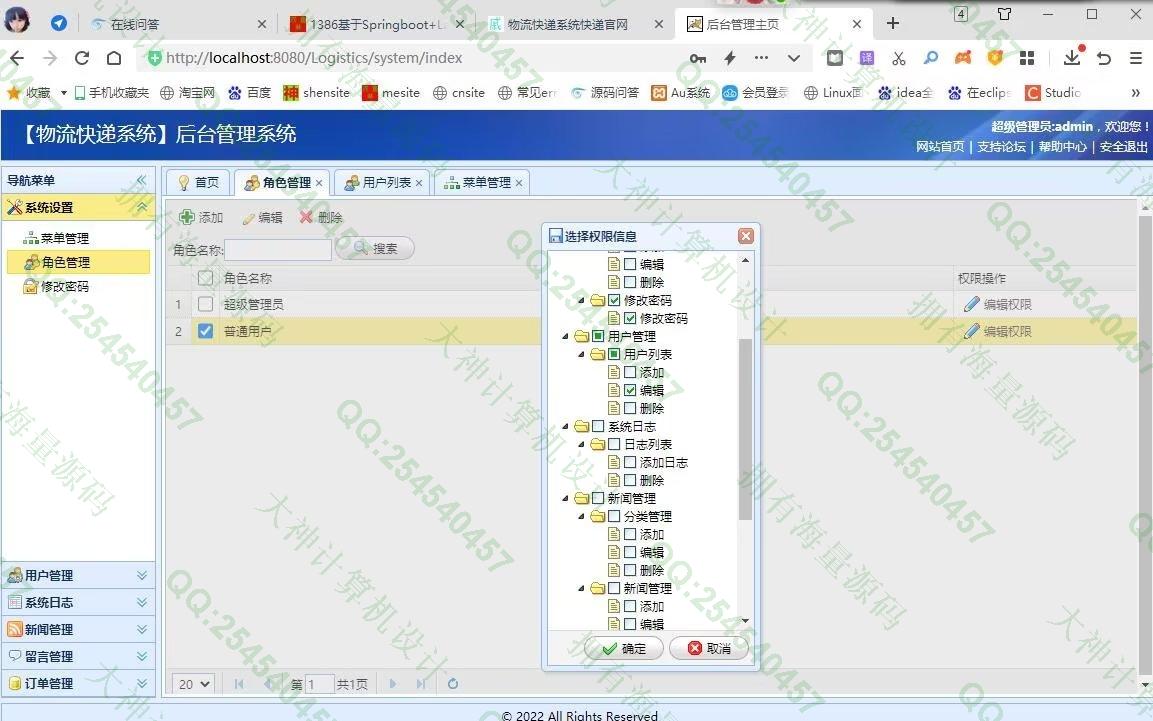Collapse the 导航菜单 panel with double arrows
Image resolution: width=1153 pixels, height=721 pixels.
point(141,180)
